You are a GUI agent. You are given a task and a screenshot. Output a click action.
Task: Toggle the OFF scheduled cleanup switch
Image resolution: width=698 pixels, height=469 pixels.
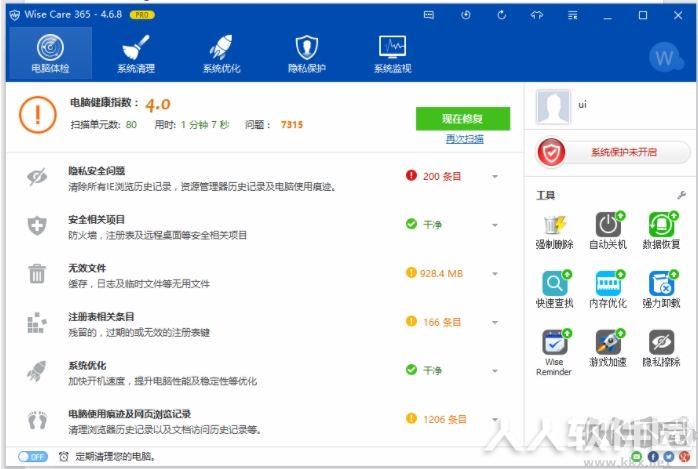coord(32,457)
